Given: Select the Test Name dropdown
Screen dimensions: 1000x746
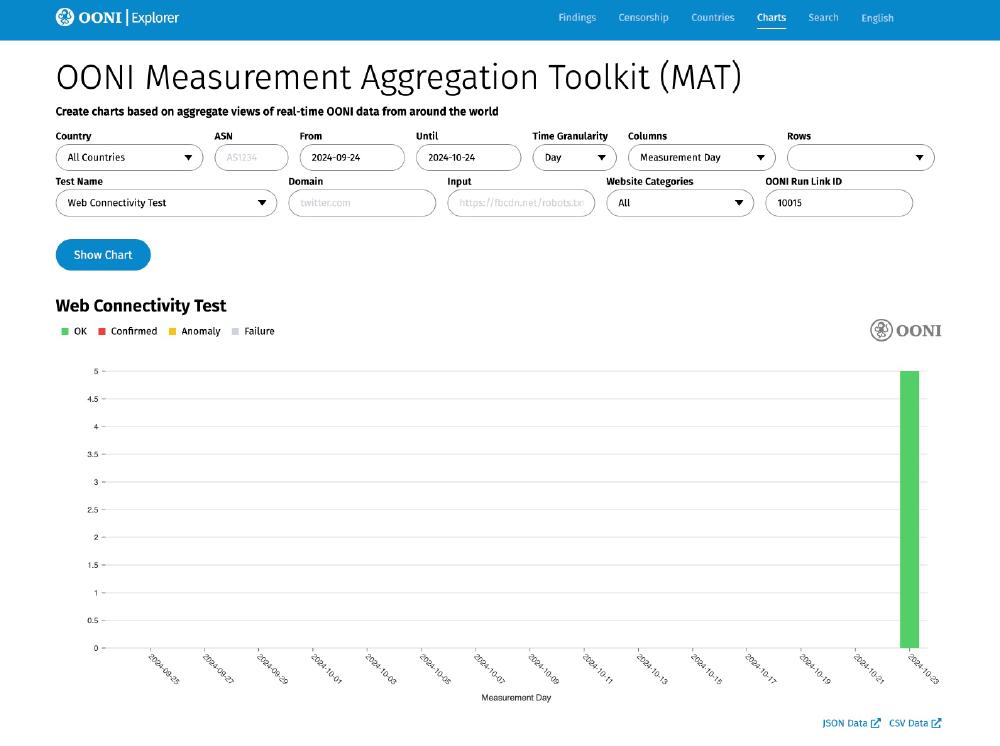Looking at the screenshot, I should coord(166,203).
